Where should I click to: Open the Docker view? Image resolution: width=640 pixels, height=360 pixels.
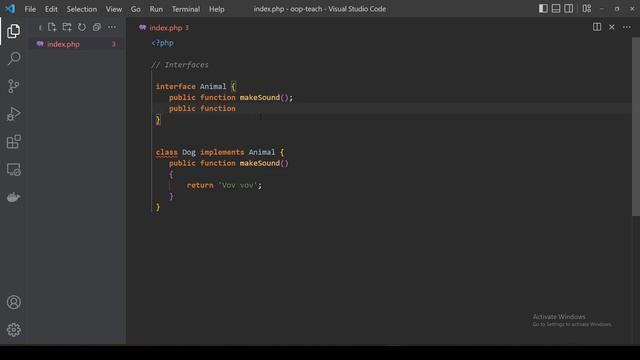13,197
